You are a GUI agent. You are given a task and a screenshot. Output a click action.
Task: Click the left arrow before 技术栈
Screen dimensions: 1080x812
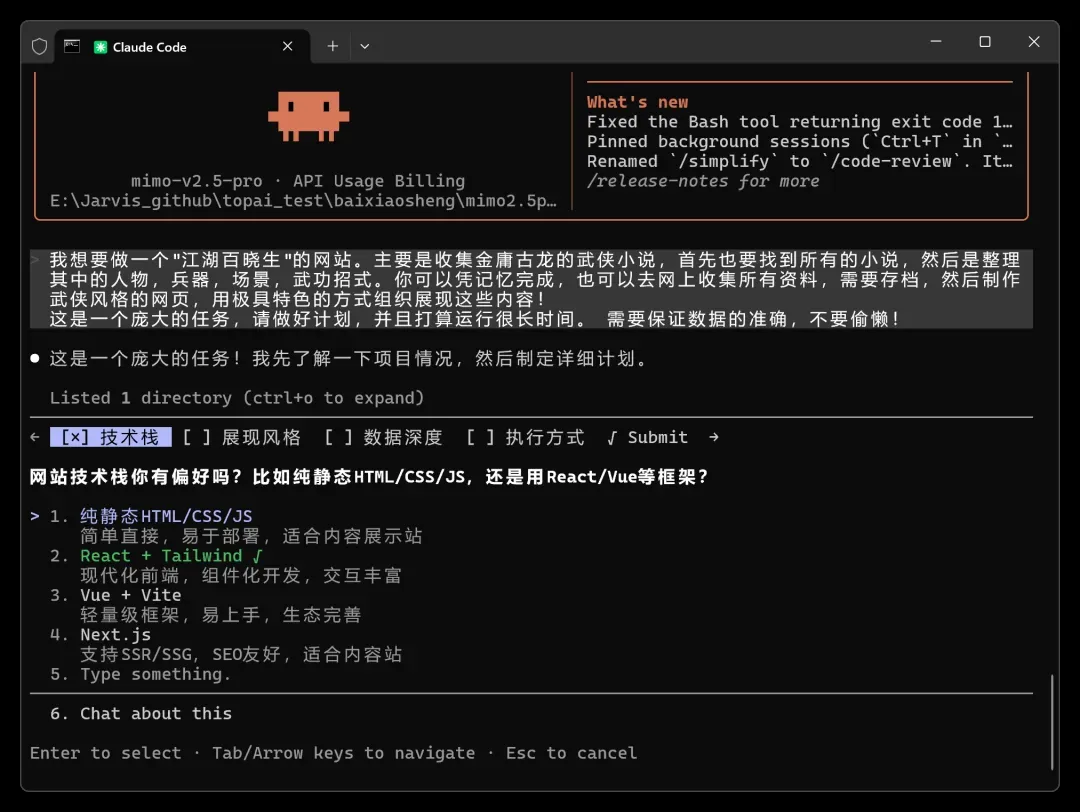pyautogui.click(x=34, y=437)
